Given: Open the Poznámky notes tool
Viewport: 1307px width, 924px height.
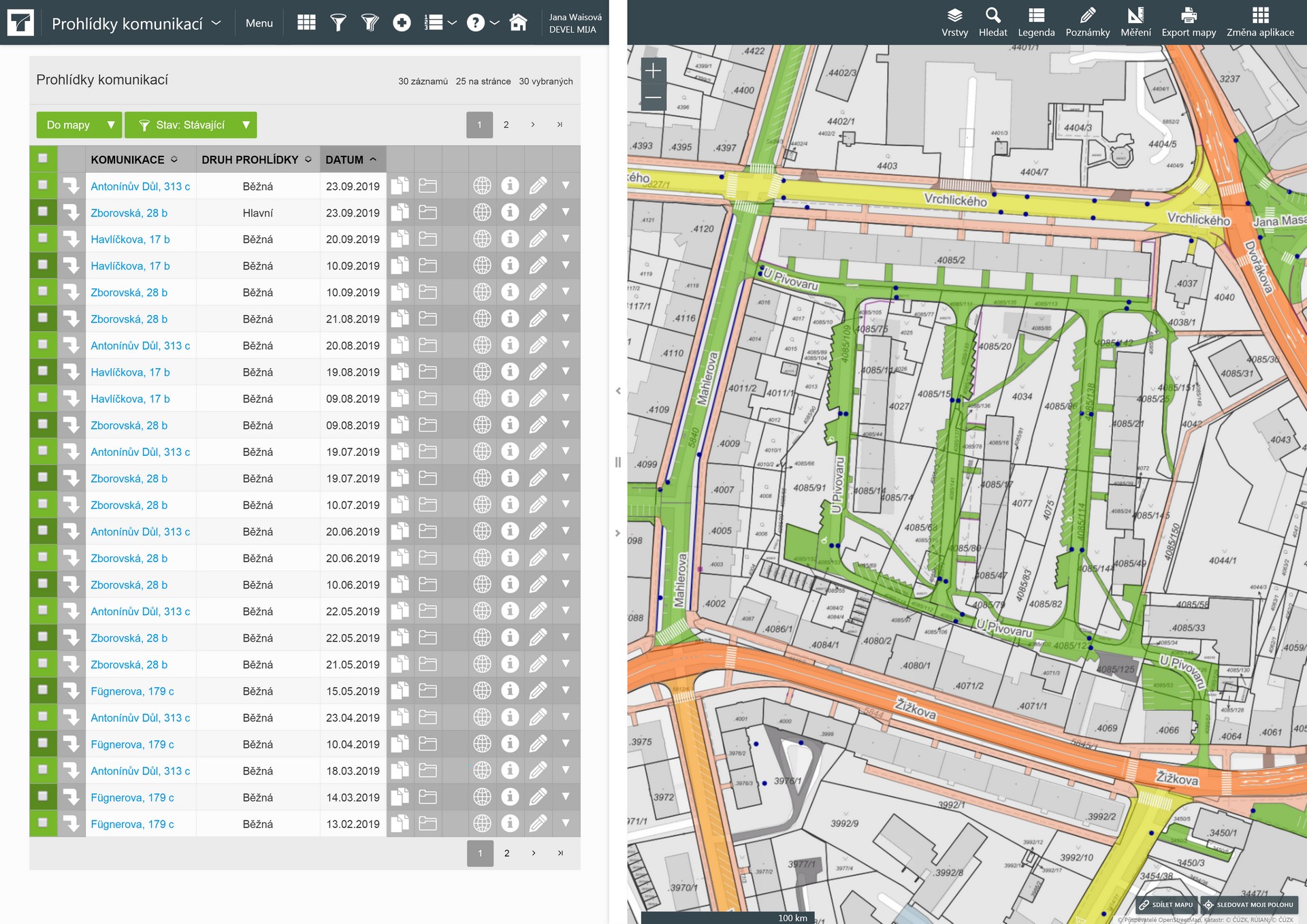Looking at the screenshot, I should coord(1087,22).
